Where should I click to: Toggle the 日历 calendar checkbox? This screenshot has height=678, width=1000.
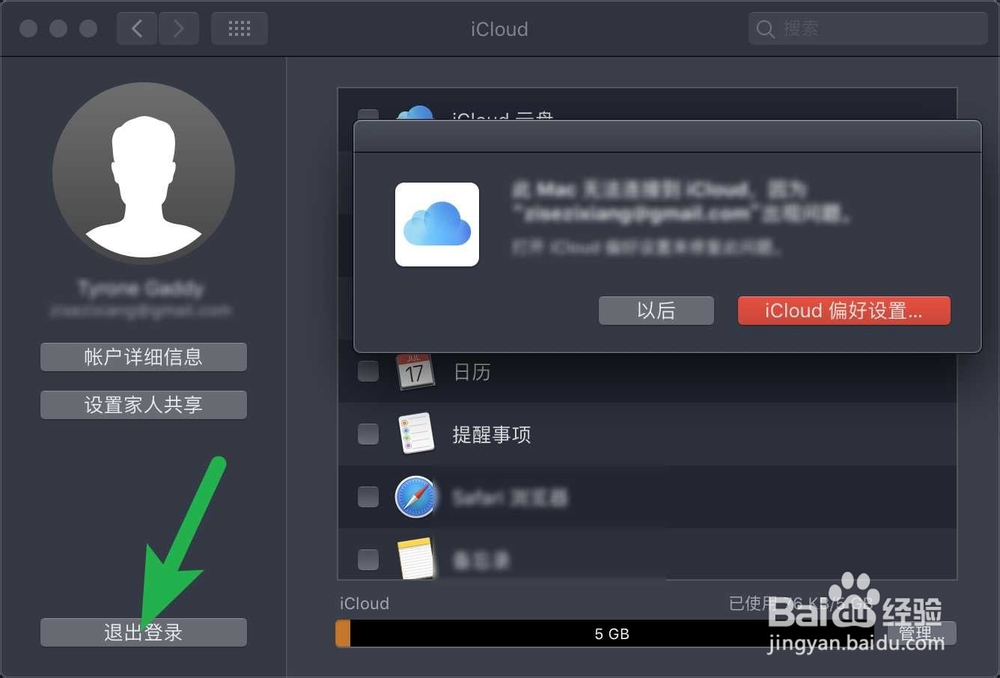[x=368, y=371]
